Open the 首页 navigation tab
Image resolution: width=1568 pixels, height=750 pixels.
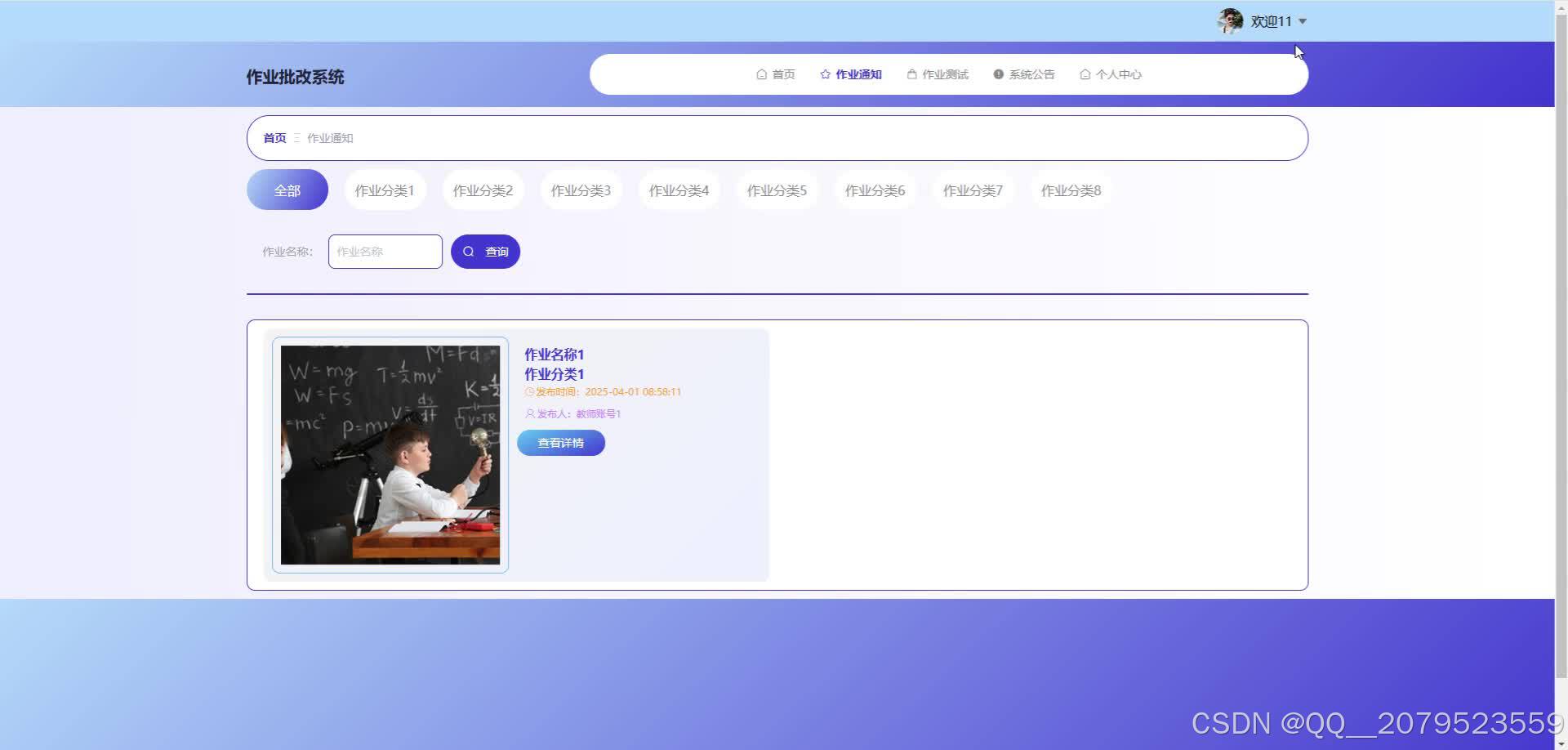[x=775, y=74]
